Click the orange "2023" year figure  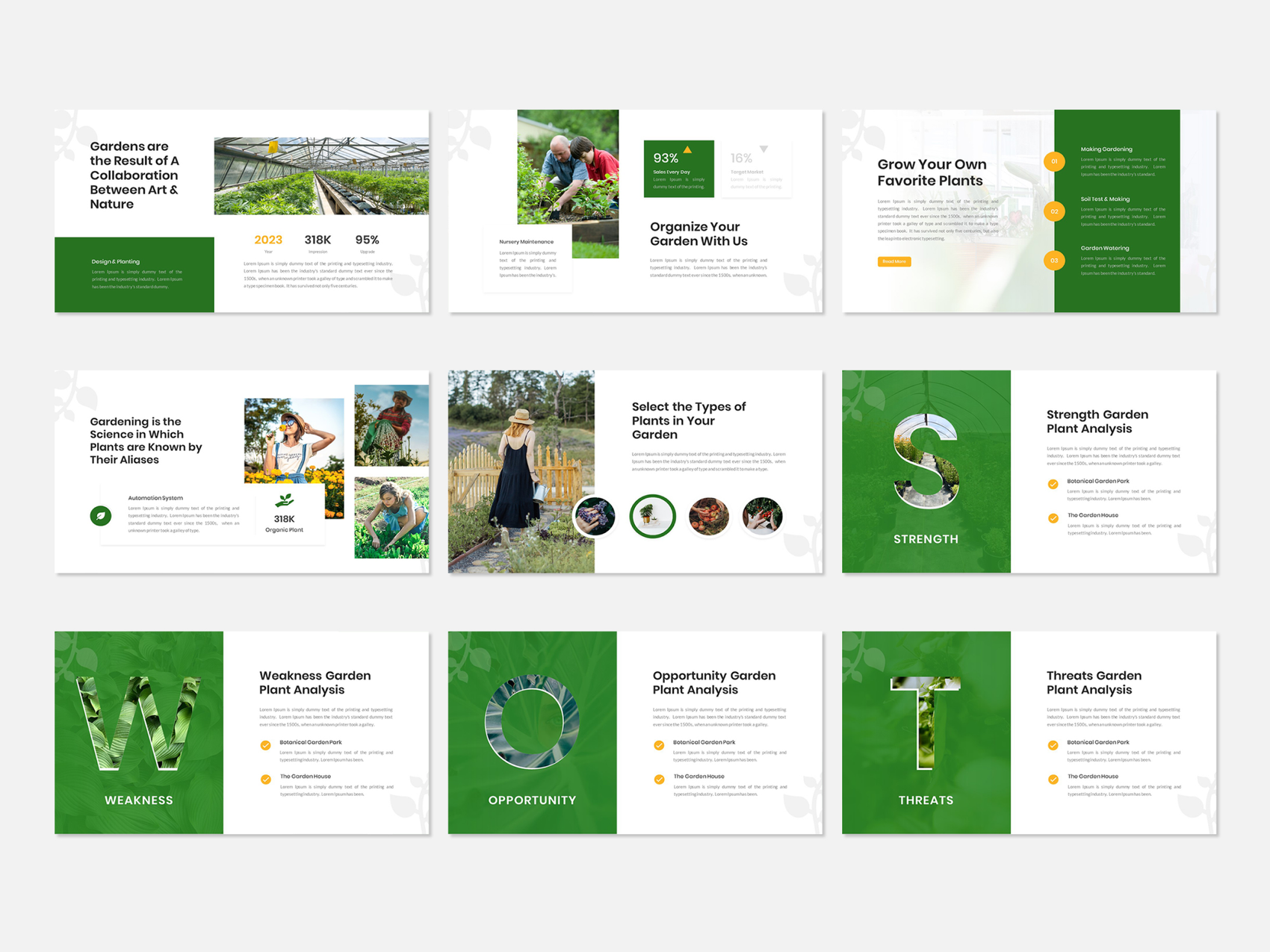point(268,240)
